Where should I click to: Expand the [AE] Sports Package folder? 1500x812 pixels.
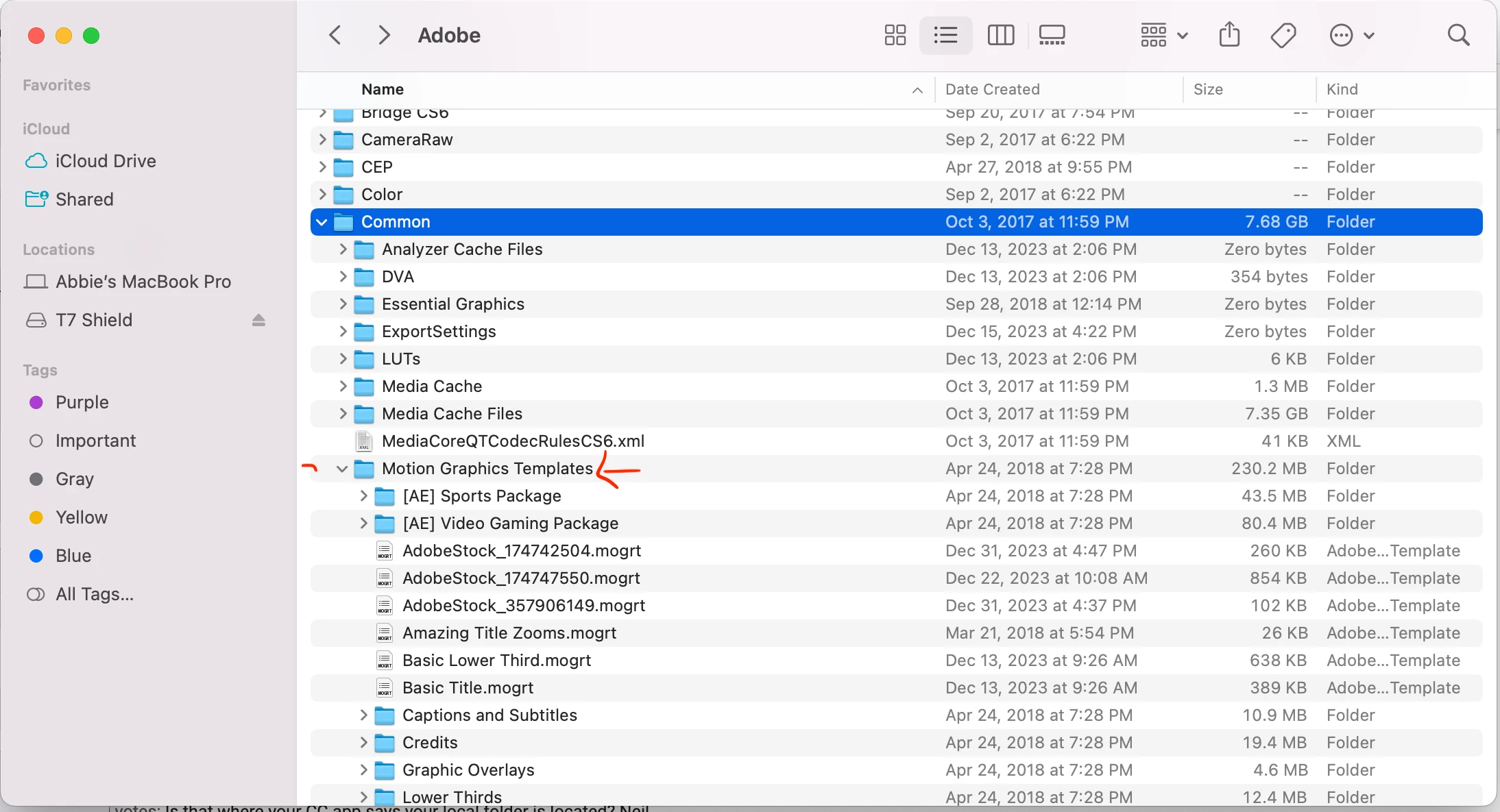click(x=363, y=496)
